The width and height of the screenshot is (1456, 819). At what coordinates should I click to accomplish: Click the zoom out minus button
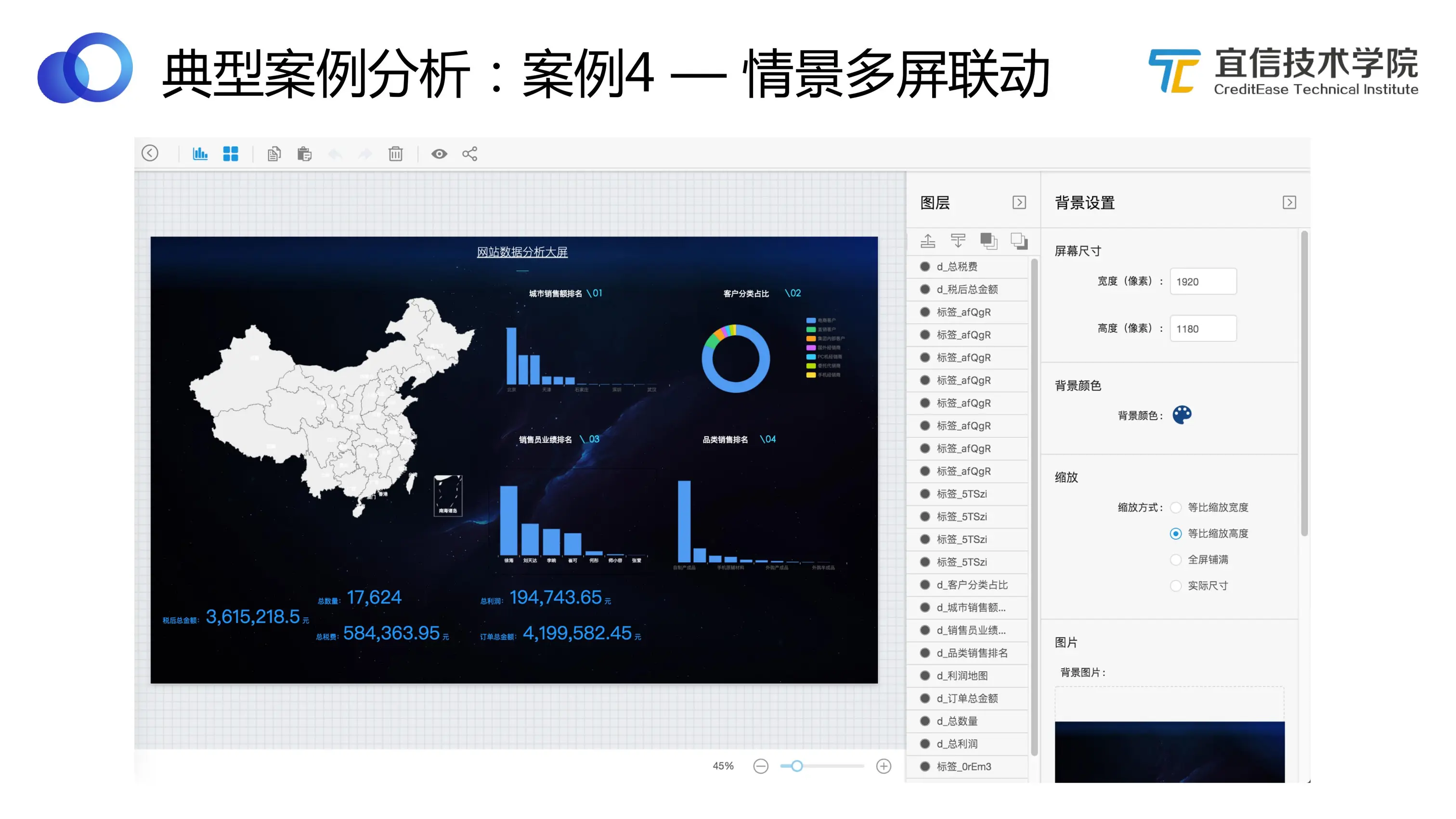[x=761, y=767]
